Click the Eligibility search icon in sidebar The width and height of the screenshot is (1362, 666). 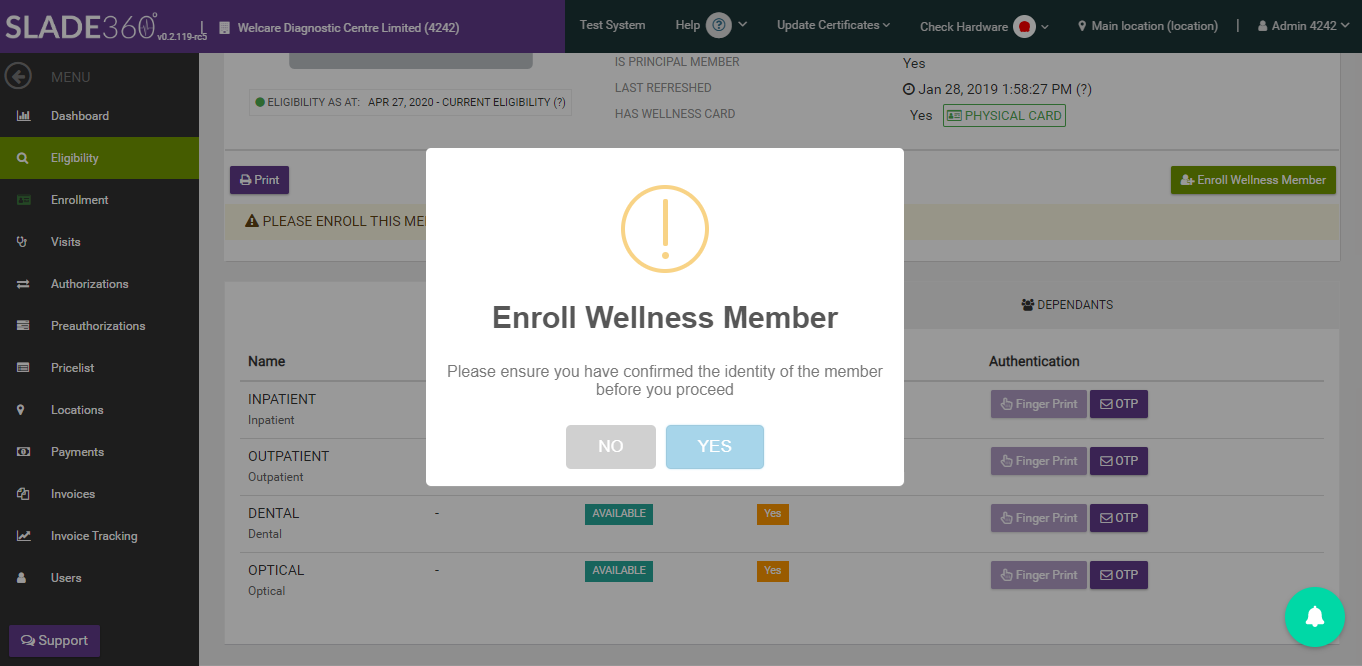(23, 158)
